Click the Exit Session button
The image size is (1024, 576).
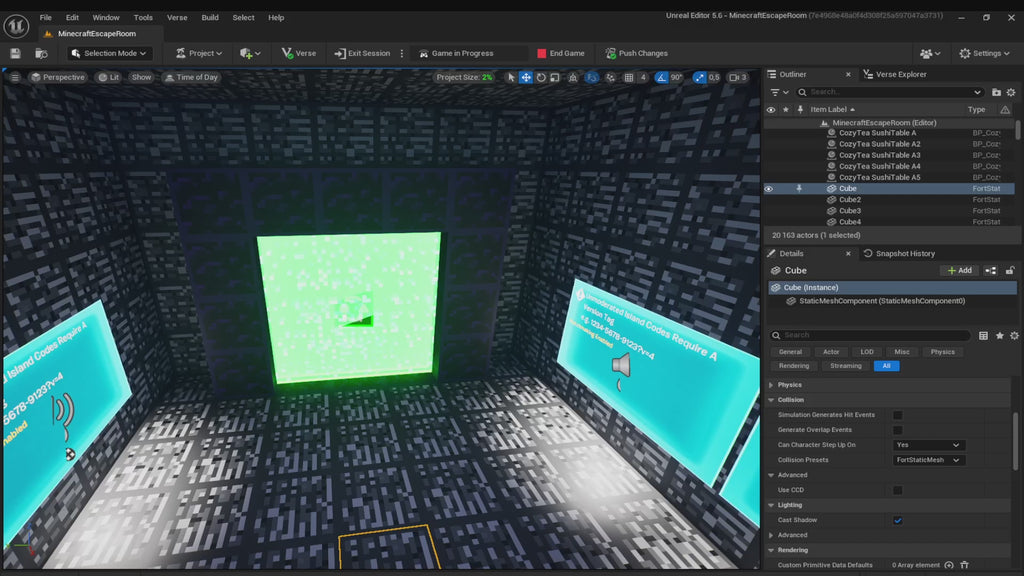[362, 54]
